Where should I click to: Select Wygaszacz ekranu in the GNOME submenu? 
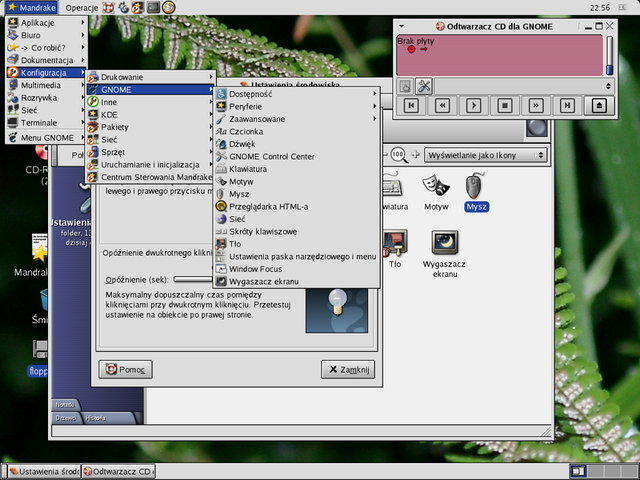(296, 282)
